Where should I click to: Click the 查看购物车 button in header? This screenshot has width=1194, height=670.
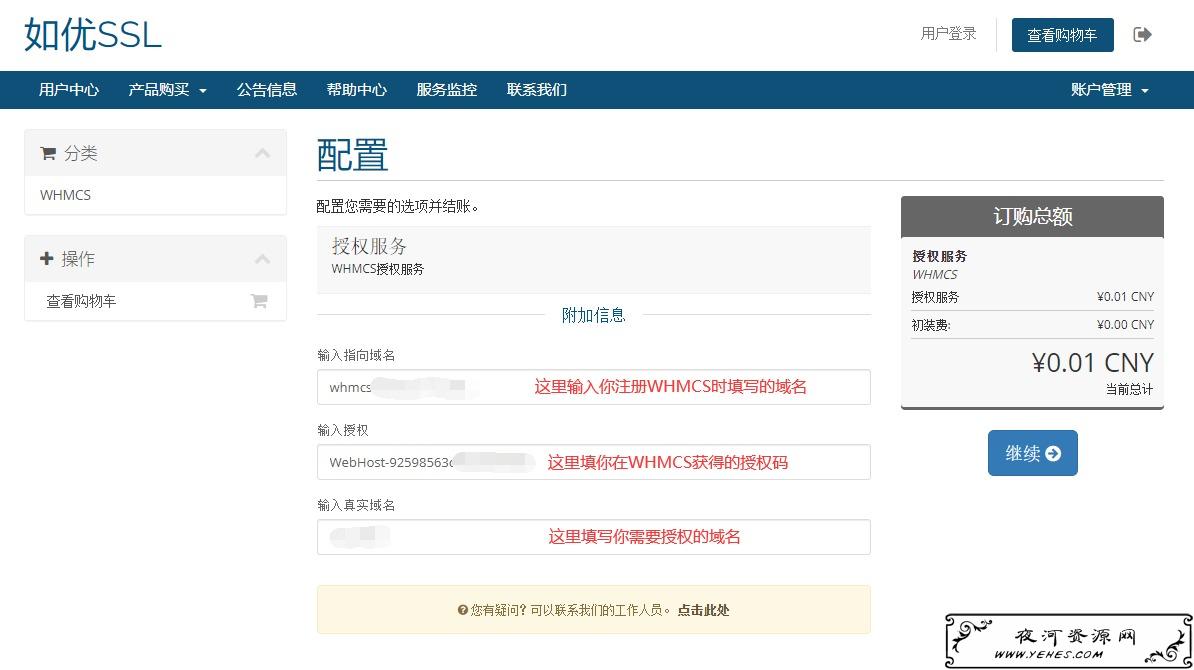(x=1062, y=35)
